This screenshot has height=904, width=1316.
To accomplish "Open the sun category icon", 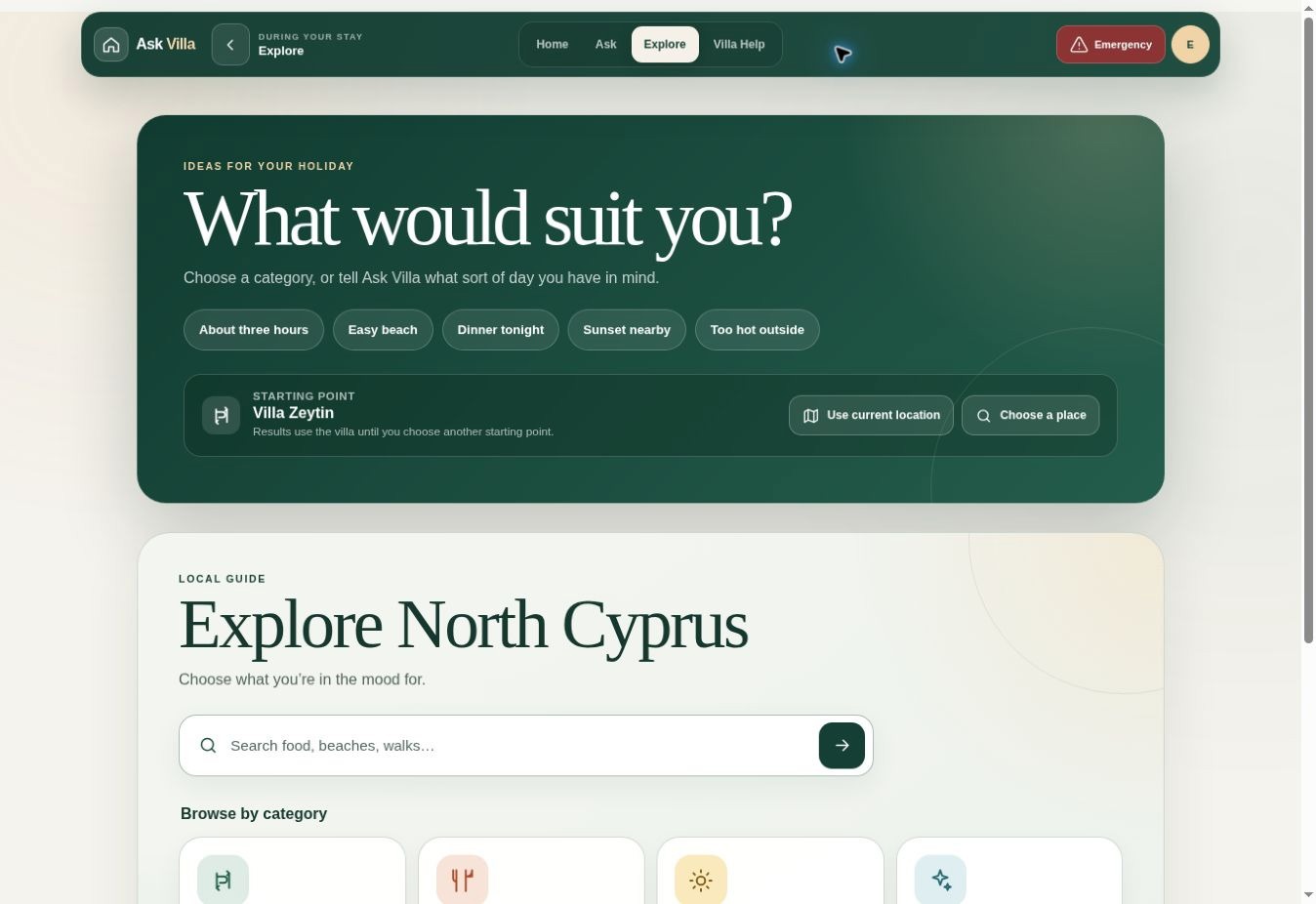I will point(701,880).
